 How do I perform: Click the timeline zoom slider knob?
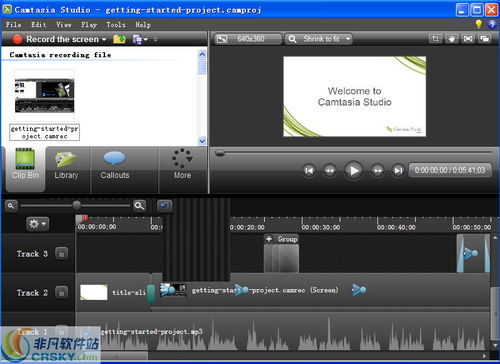(77, 205)
